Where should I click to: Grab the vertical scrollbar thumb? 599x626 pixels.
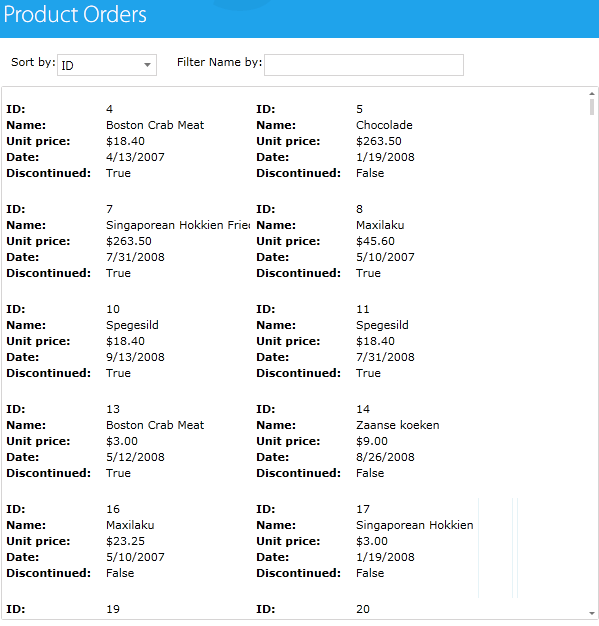[592, 107]
